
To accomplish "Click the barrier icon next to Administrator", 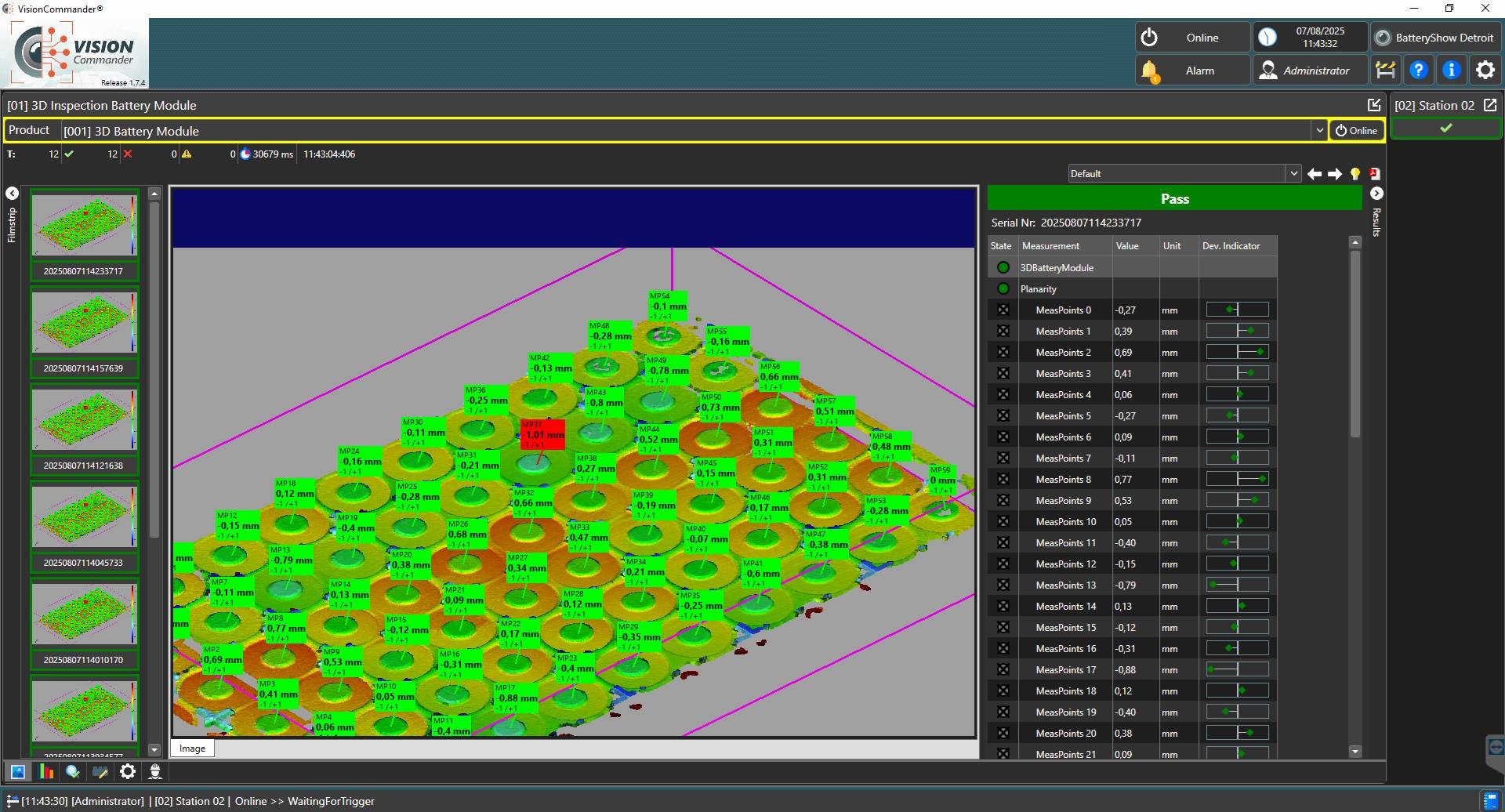I will point(1385,71).
